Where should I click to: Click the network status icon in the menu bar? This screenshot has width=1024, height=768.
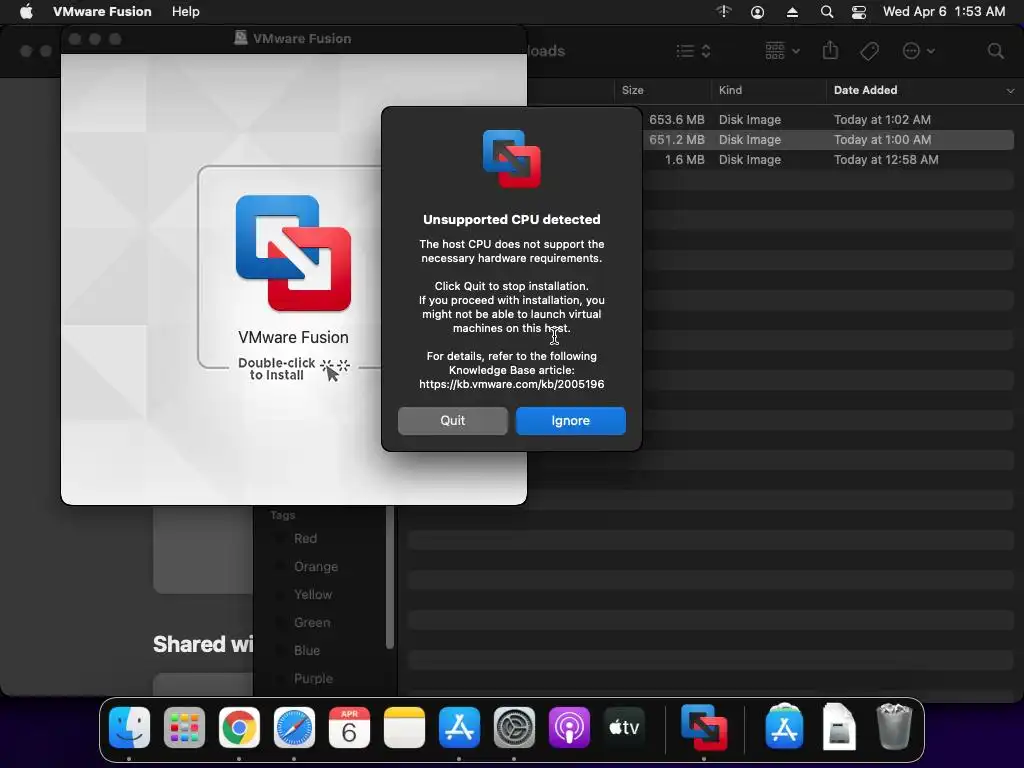pyautogui.click(x=724, y=11)
